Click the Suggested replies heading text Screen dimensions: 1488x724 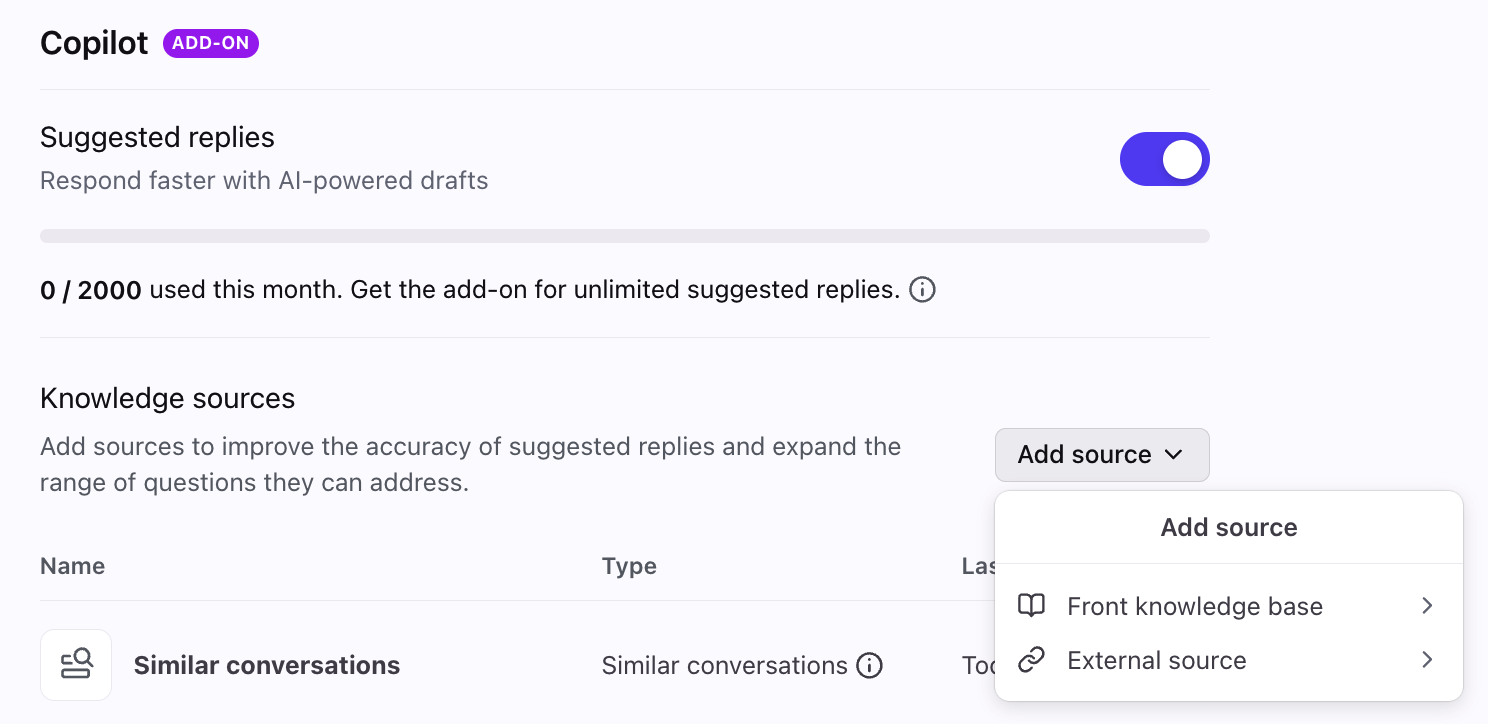click(157, 137)
